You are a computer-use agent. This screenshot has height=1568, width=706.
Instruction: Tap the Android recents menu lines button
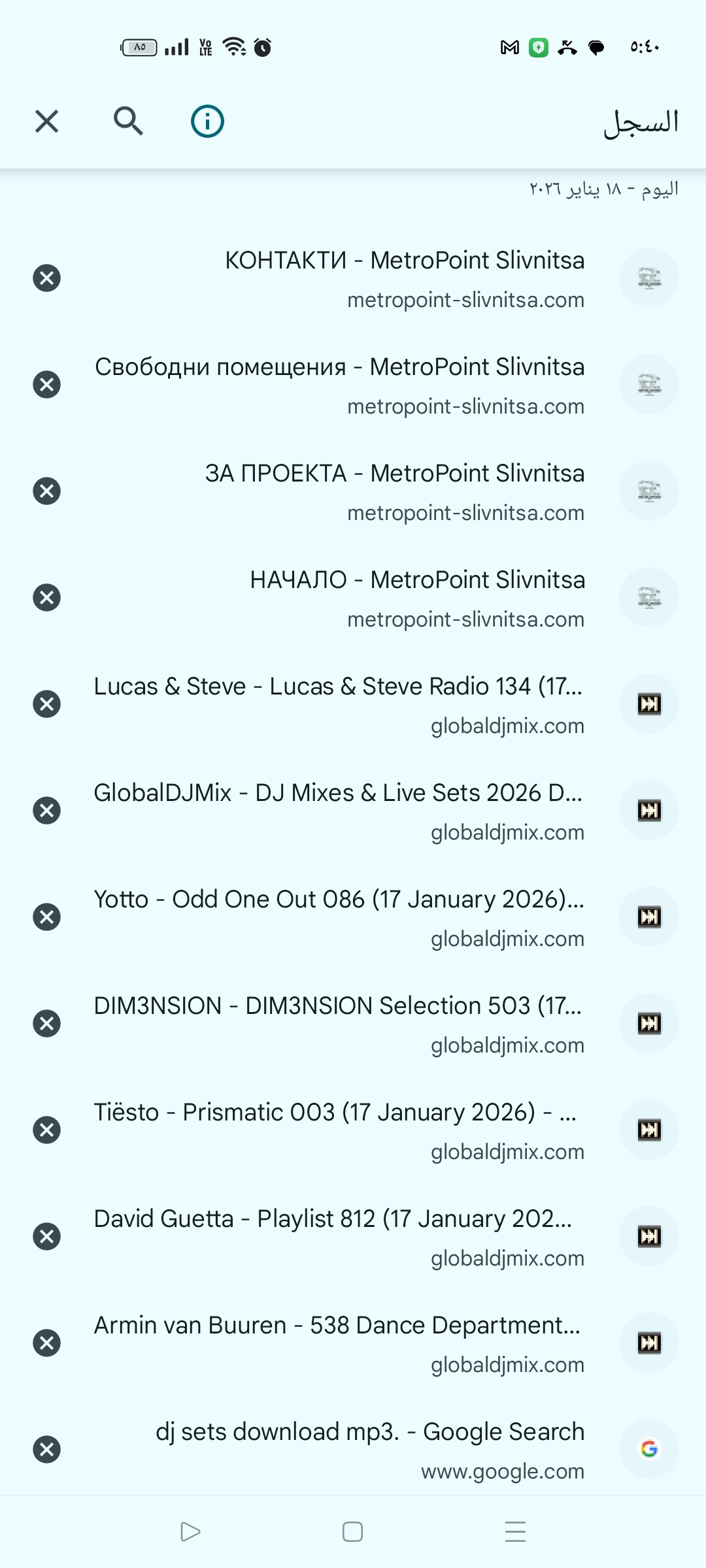pos(516,1531)
